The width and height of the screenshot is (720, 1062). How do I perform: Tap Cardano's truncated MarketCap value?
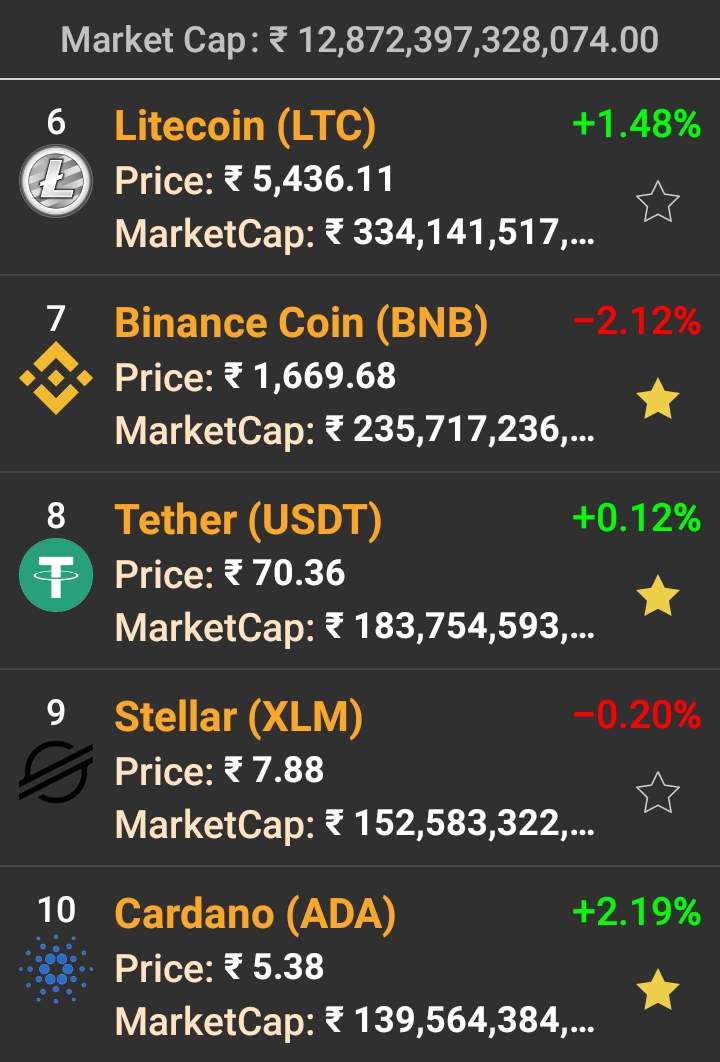(x=460, y=1021)
